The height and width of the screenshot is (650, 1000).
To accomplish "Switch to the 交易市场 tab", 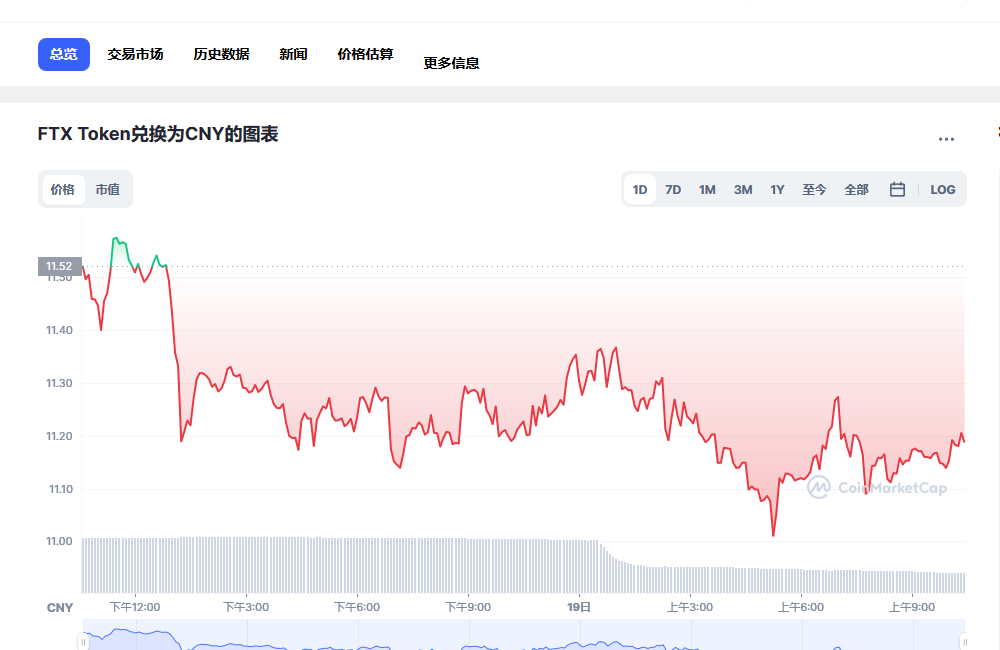I will point(135,54).
